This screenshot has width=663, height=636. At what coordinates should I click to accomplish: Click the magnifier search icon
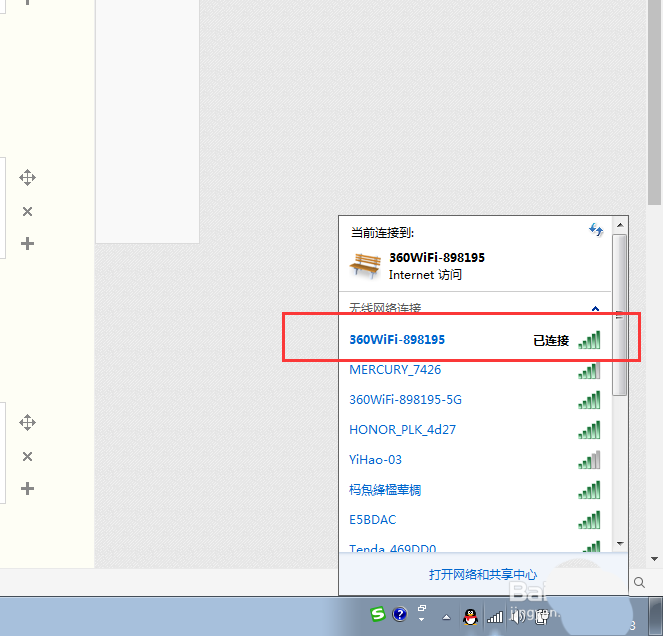[639, 583]
